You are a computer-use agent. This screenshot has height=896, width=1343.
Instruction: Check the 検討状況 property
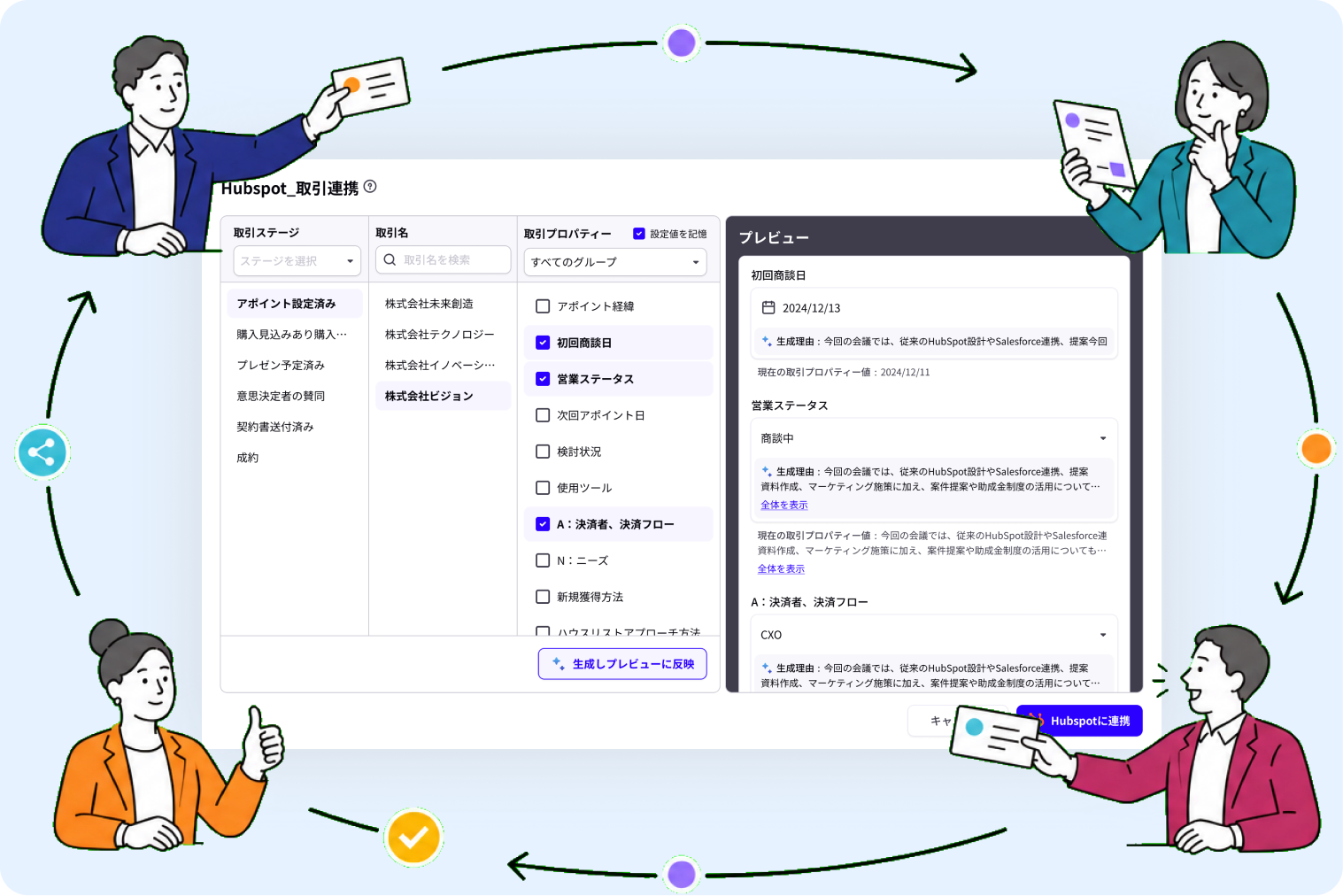tap(543, 452)
